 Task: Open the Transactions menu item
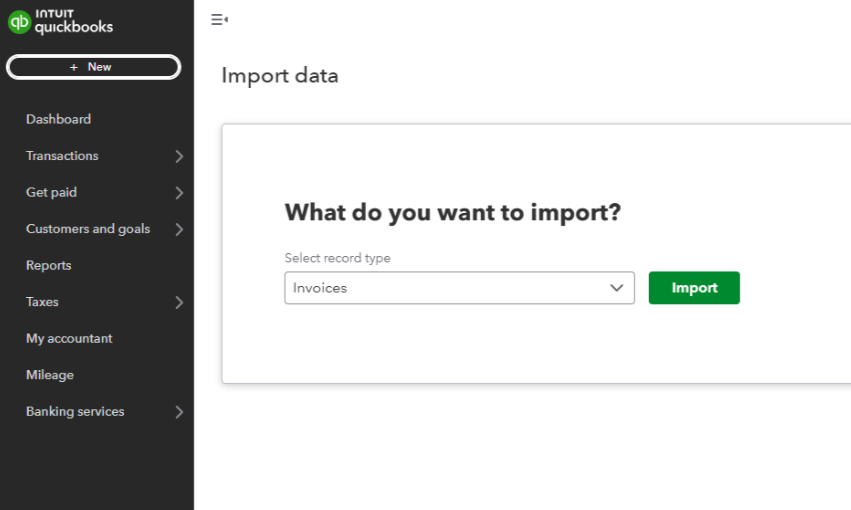62,156
